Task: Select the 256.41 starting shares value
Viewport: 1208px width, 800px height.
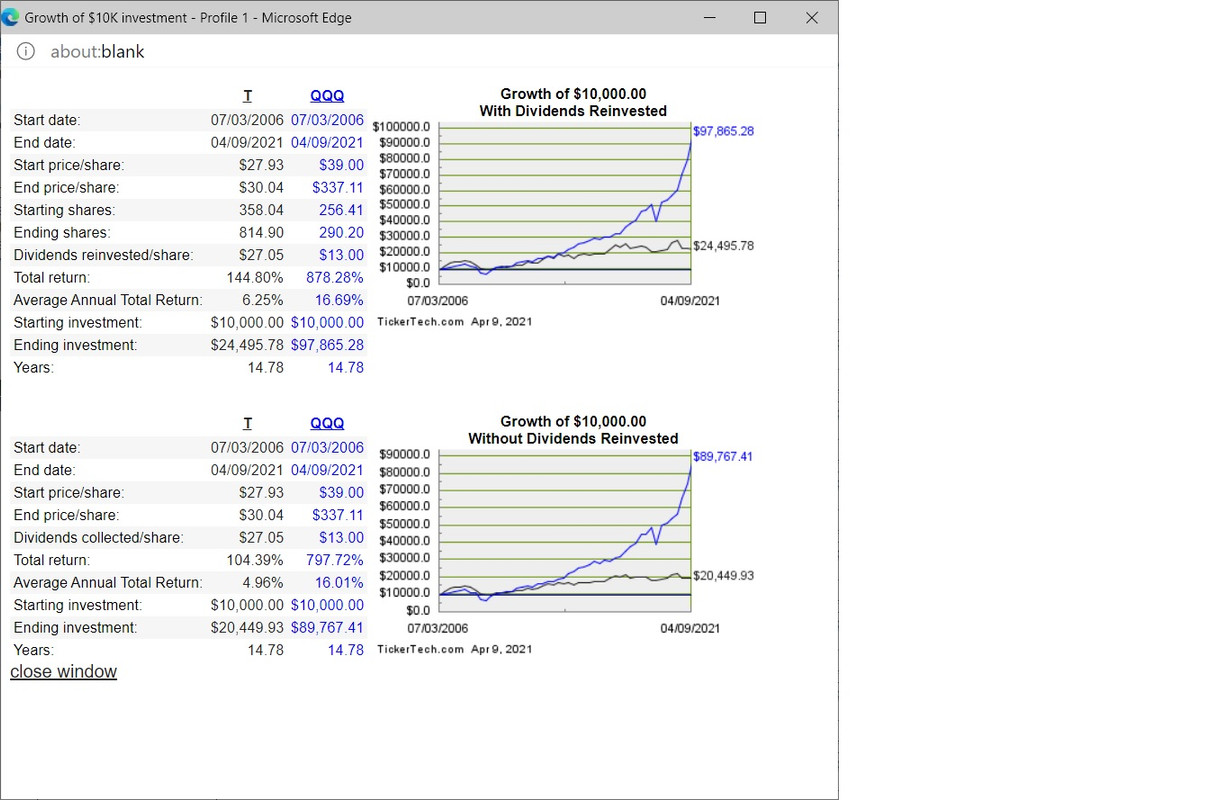Action: coord(341,210)
